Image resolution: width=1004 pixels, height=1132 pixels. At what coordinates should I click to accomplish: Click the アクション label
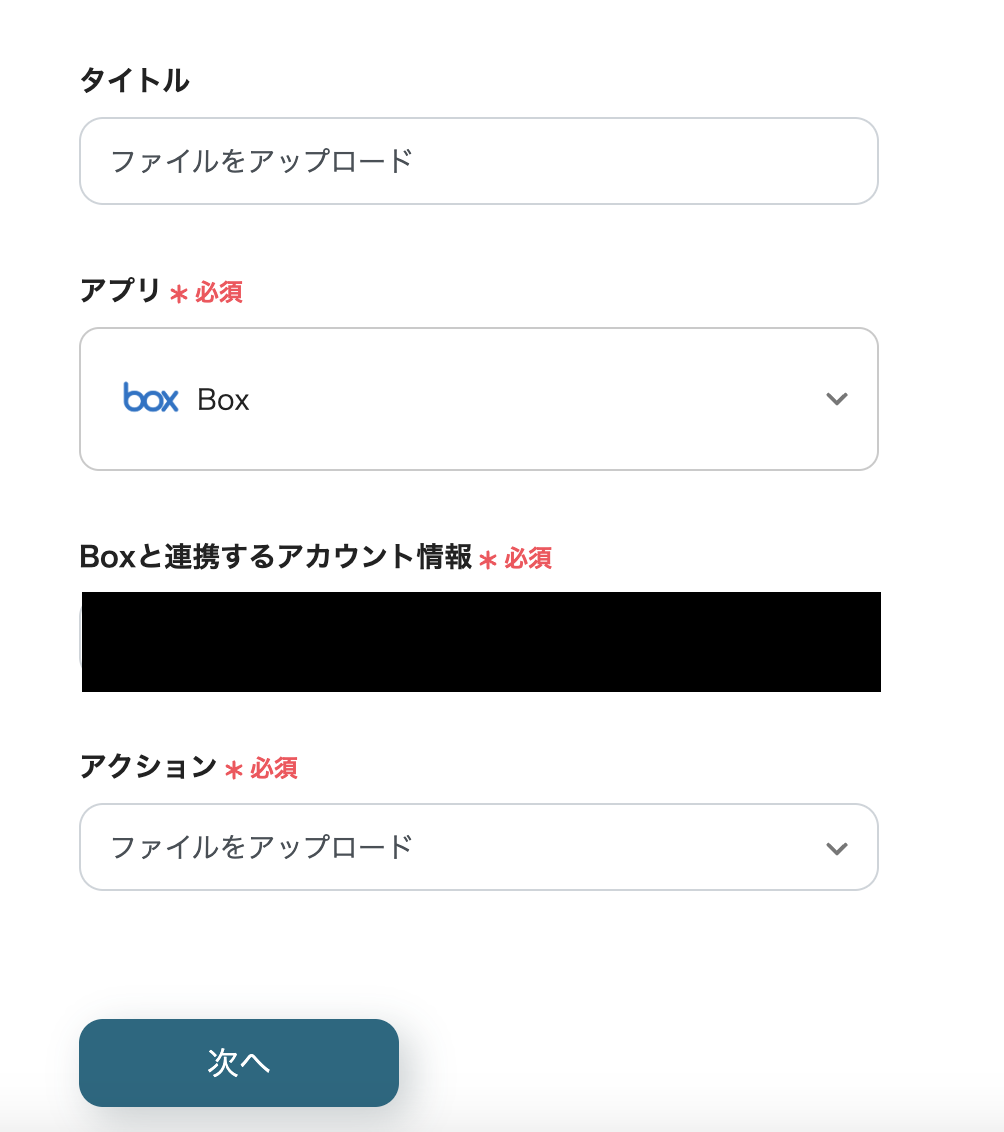(x=148, y=767)
